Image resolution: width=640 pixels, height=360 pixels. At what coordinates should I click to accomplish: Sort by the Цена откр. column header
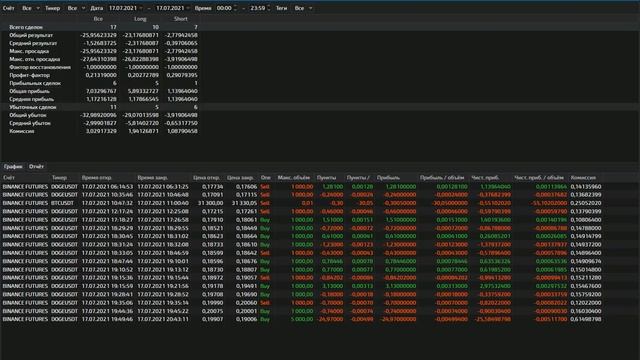point(206,178)
